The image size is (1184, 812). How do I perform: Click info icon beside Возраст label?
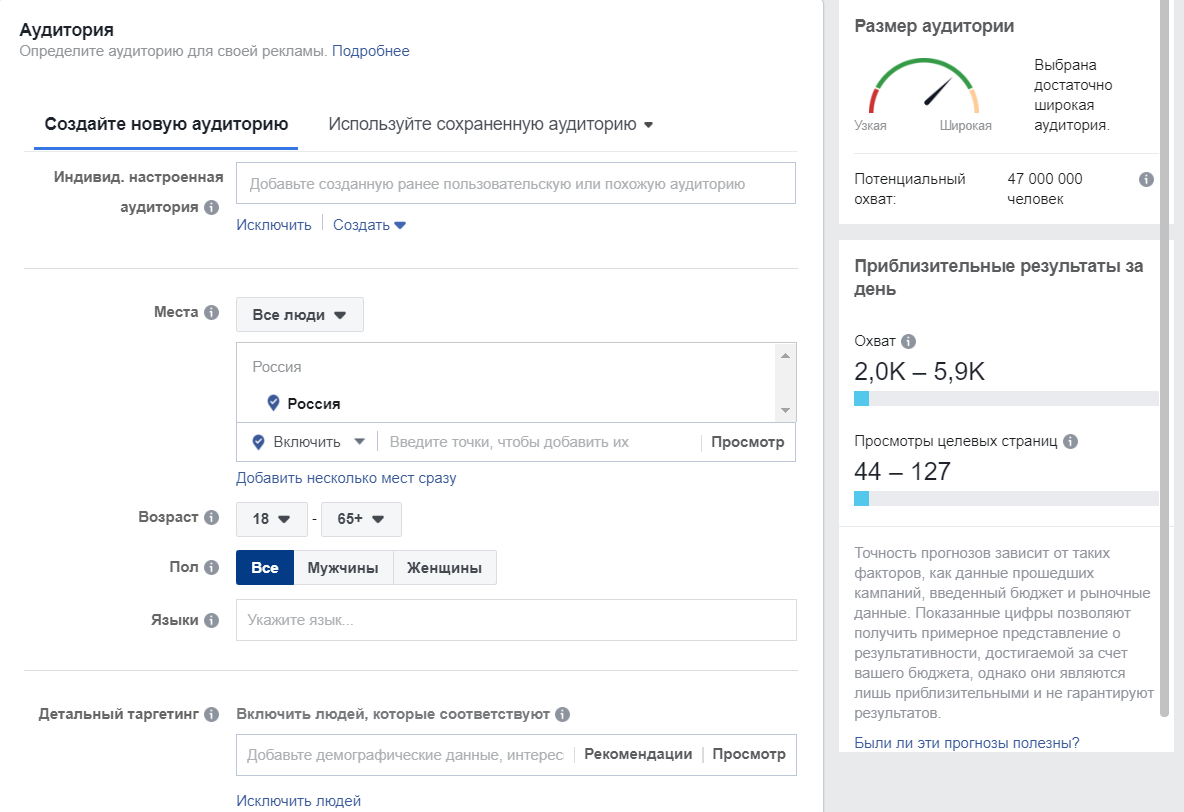[211, 518]
